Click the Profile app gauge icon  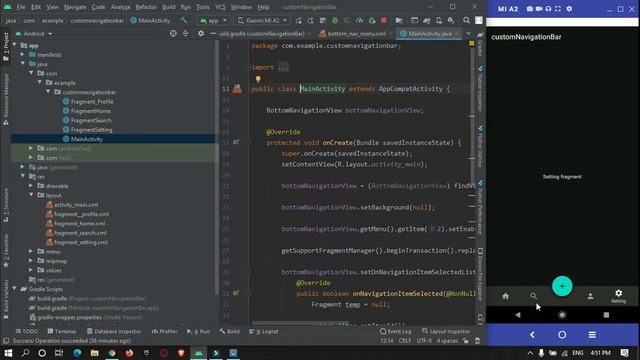pos(359,20)
